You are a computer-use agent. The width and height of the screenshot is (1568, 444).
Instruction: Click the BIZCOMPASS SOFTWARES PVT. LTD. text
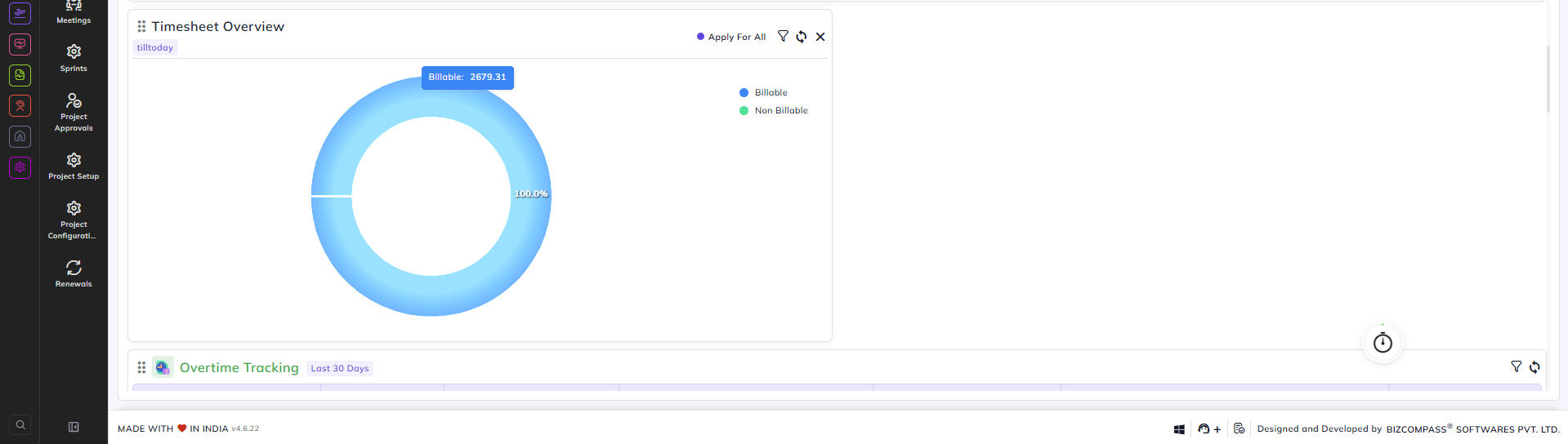1472,428
